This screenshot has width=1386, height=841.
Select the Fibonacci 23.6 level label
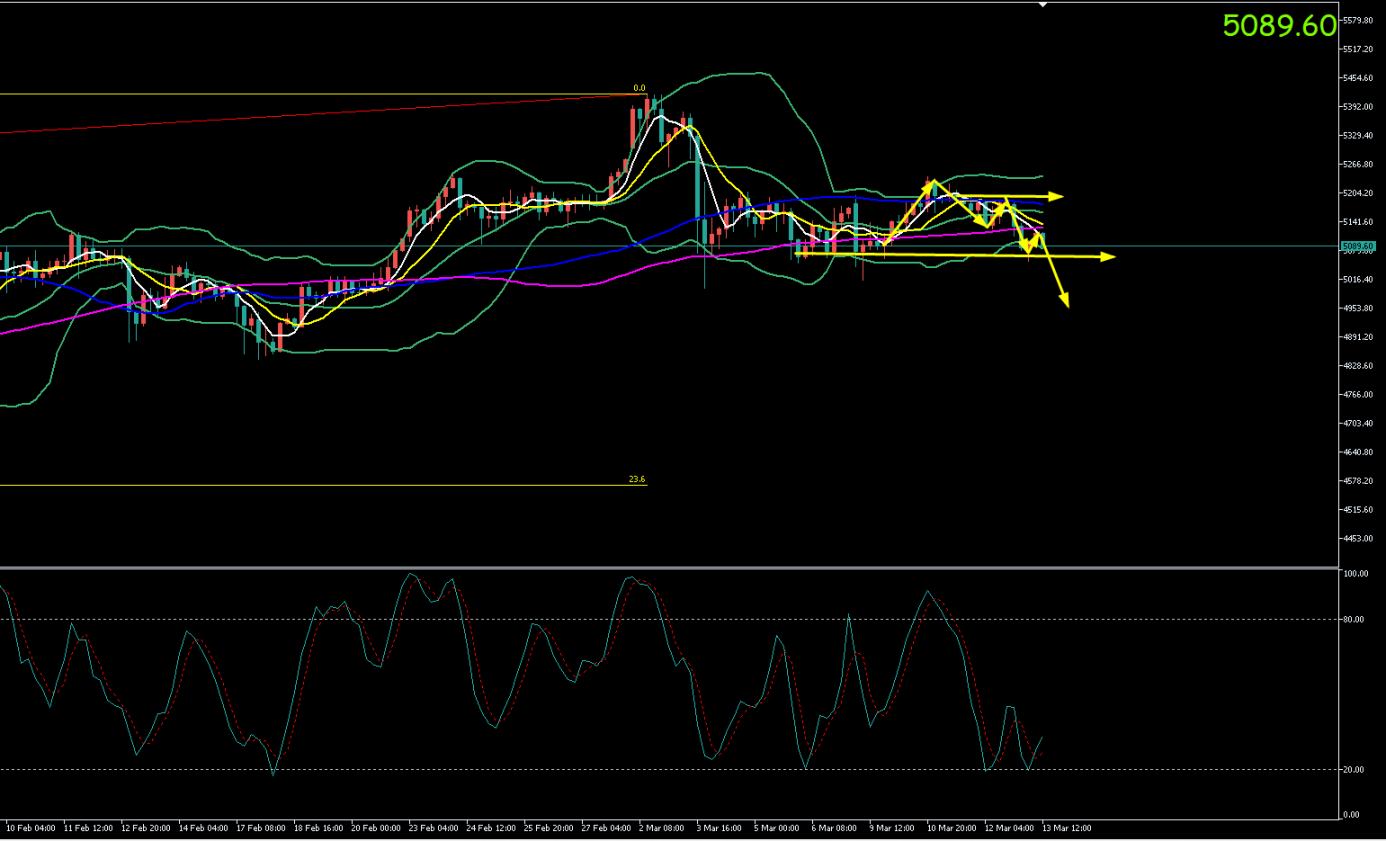tap(636, 480)
